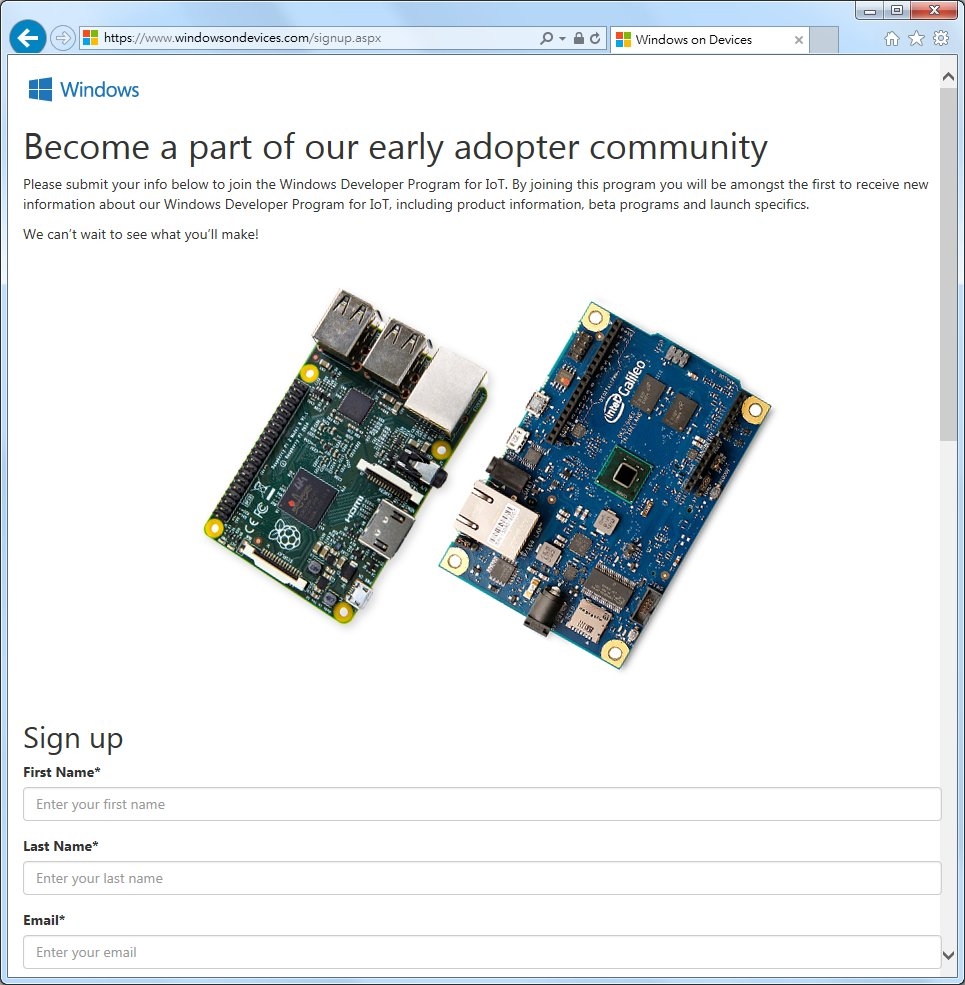Open favorites with the star icon

(x=917, y=39)
